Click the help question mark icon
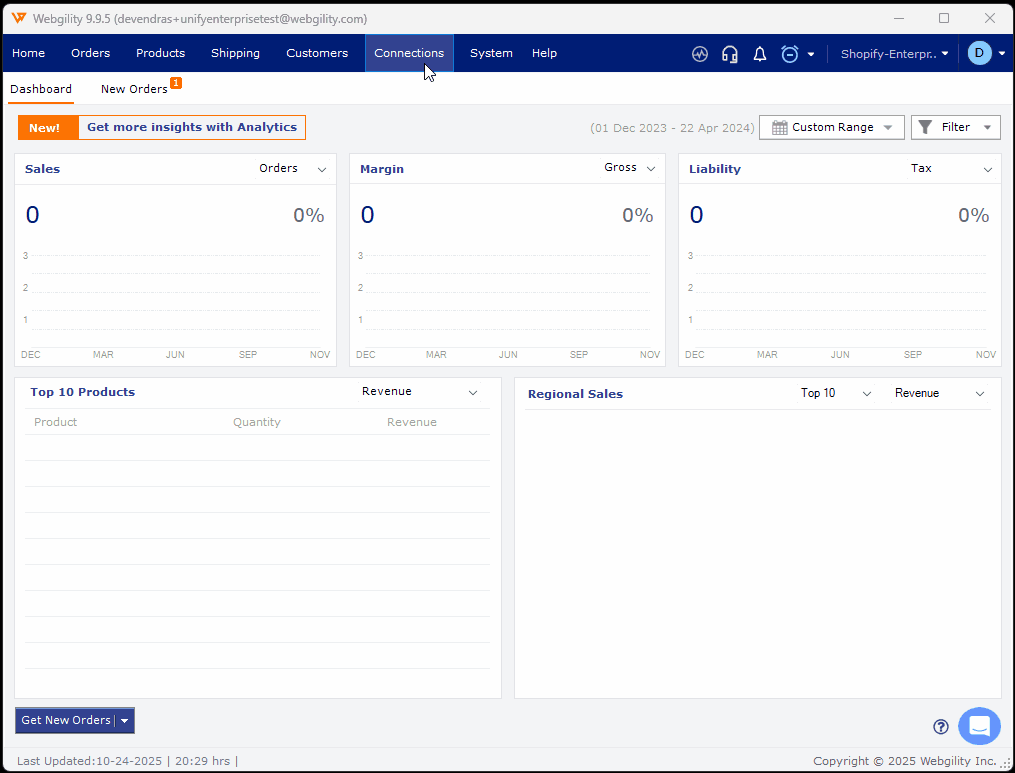The image size is (1015, 773). [x=940, y=727]
